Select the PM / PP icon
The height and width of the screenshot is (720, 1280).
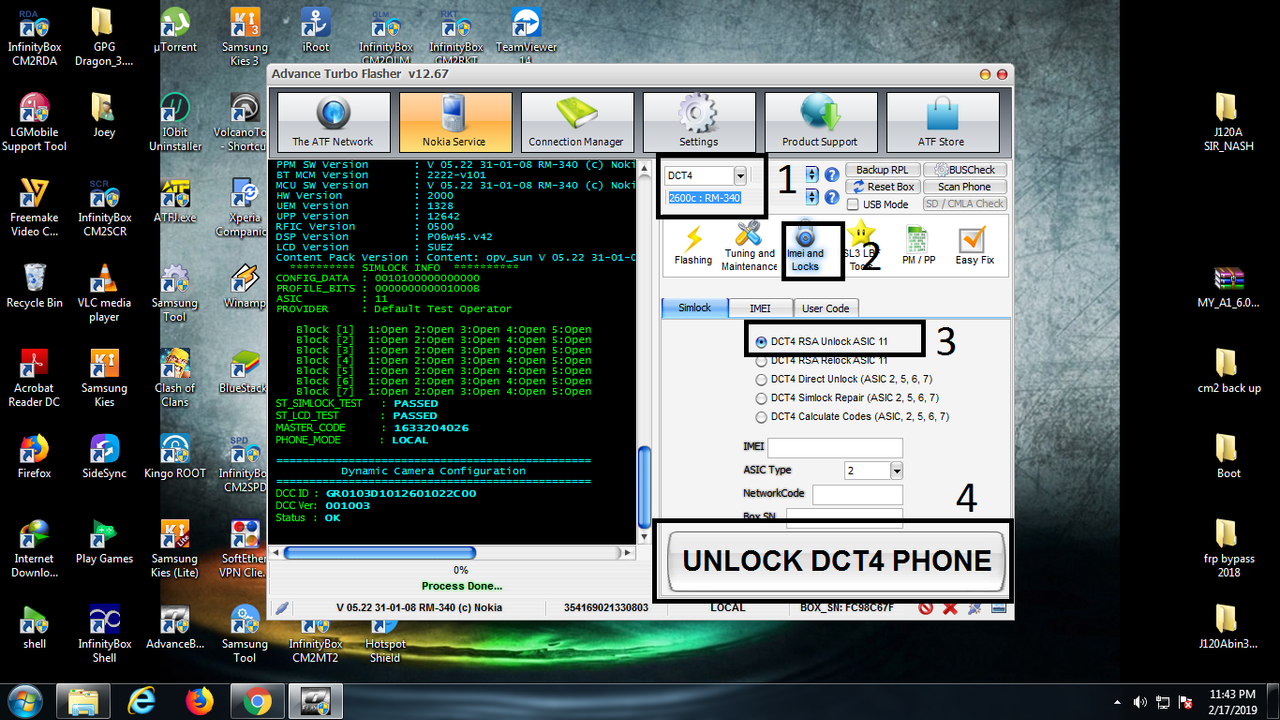[x=919, y=246]
